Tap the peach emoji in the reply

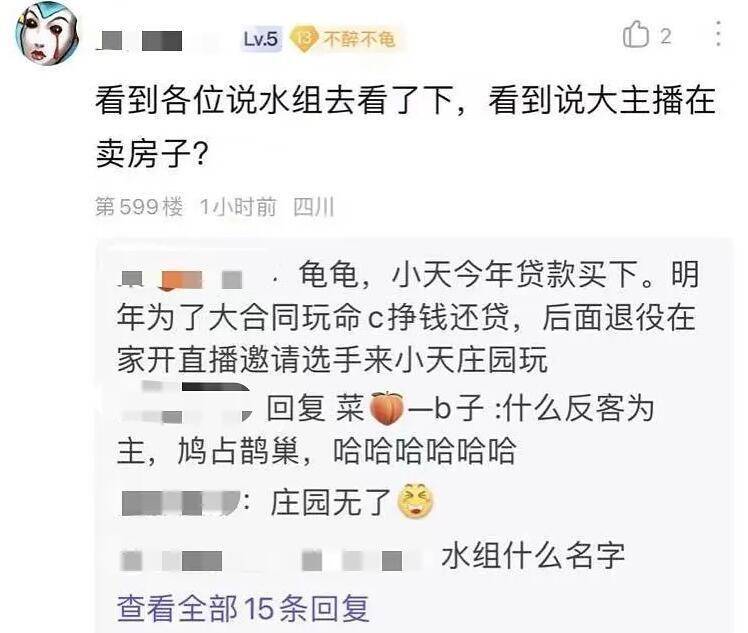387,408
